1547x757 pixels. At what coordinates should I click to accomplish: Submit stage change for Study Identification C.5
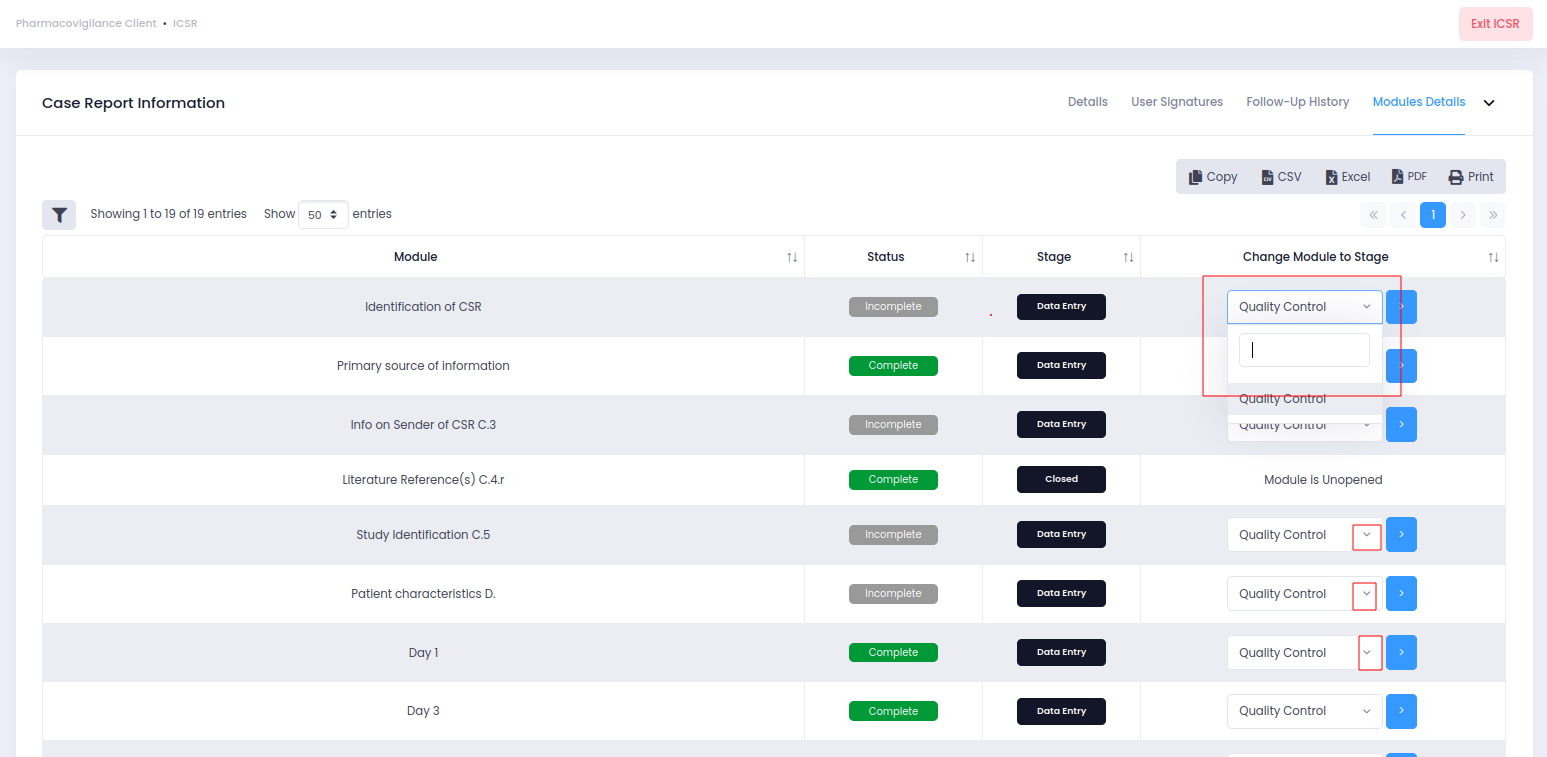tap(1401, 535)
